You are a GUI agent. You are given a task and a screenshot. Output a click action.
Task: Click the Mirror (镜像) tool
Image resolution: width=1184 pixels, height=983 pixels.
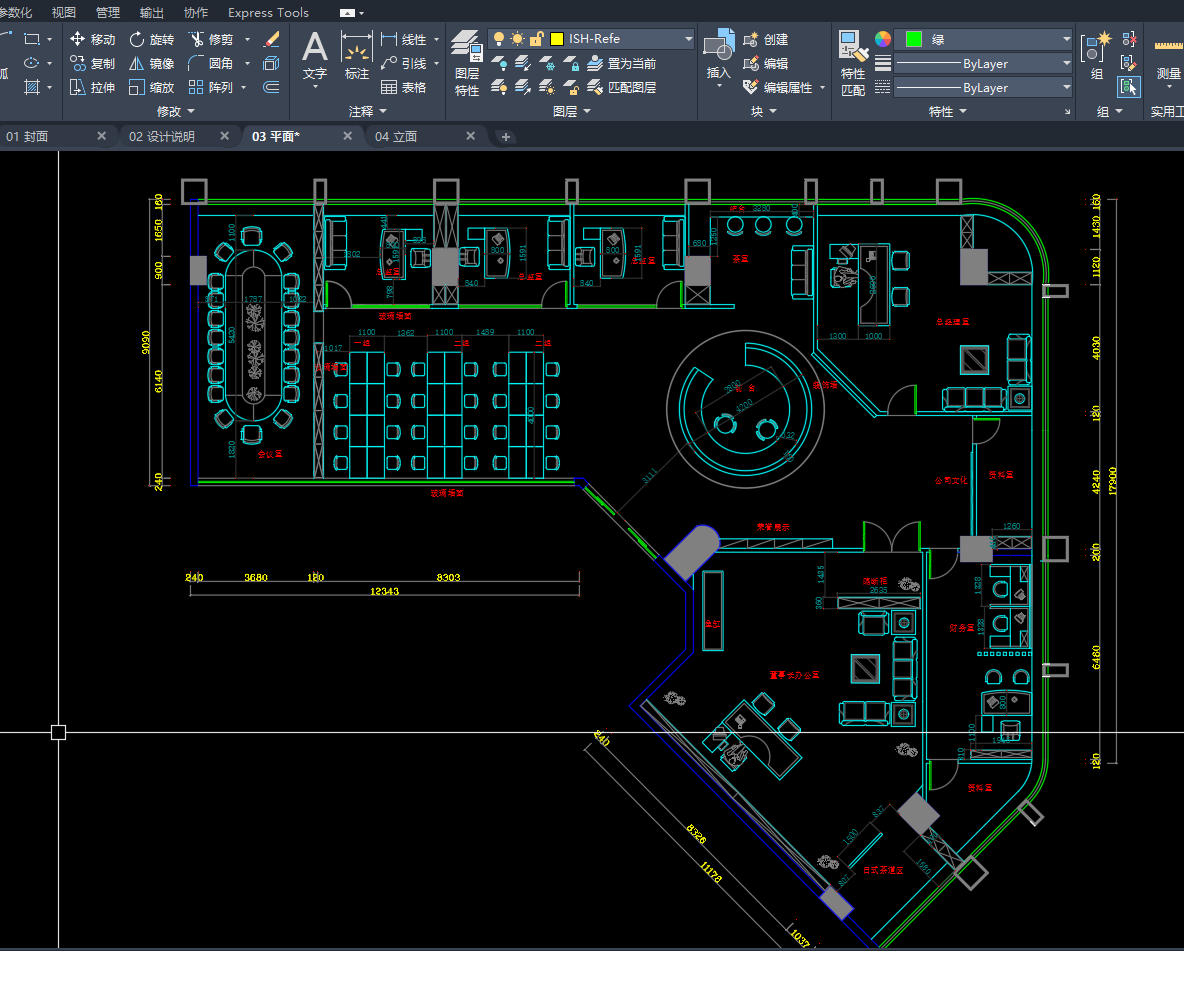tap(151, 63)
